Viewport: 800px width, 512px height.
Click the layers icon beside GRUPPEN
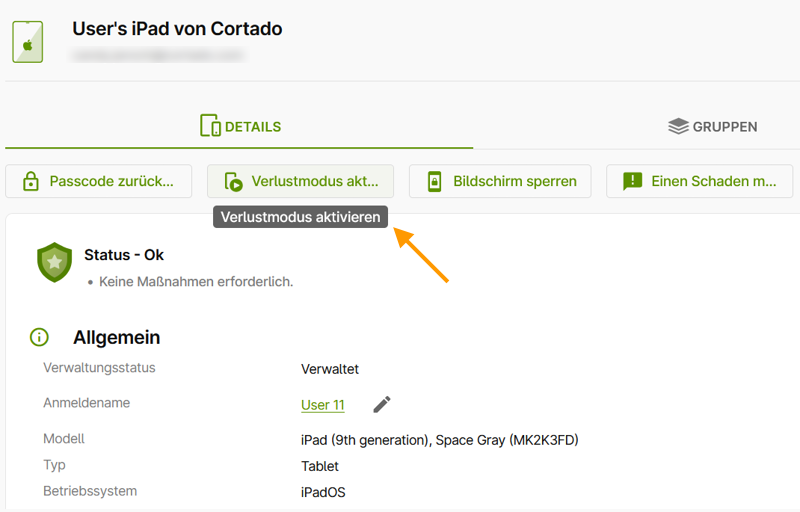(x=679, y=127)
